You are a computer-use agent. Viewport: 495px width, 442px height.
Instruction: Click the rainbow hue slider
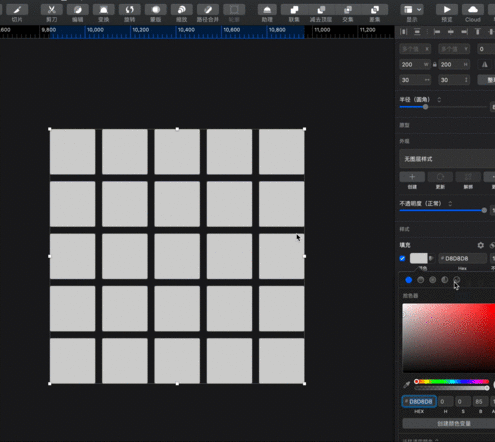point(452,381)
